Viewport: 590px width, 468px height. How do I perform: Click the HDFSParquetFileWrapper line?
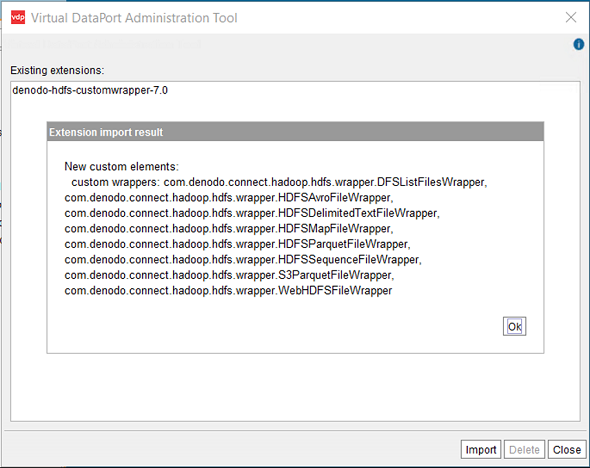(x=237, y=244)
